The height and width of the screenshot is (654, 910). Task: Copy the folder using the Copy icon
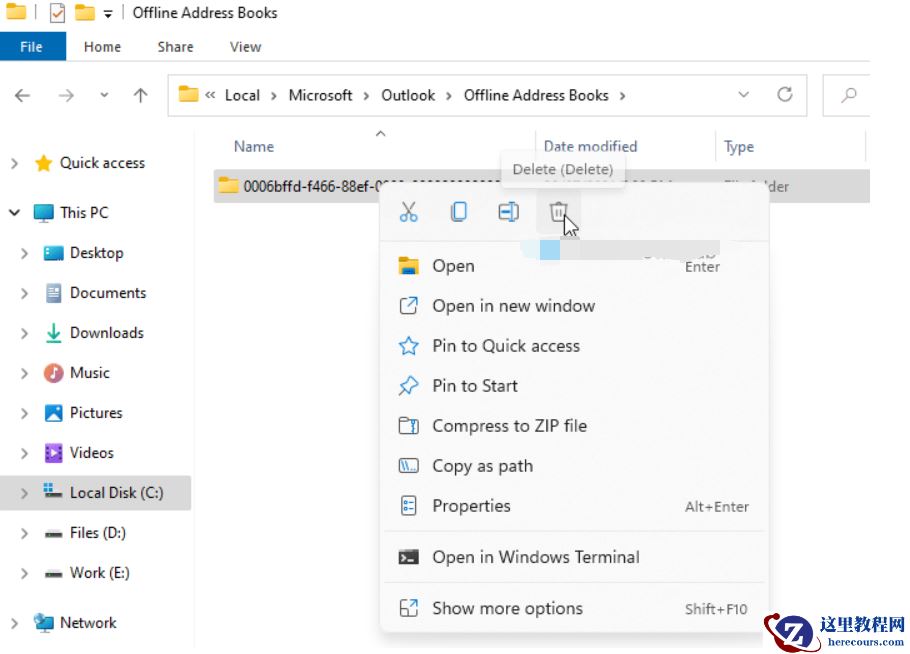[458, 212]
